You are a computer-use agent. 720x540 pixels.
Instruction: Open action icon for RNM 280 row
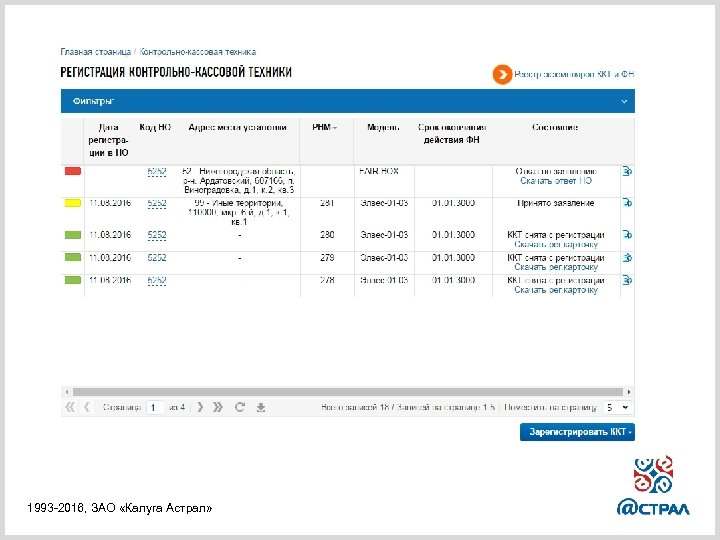627,235
